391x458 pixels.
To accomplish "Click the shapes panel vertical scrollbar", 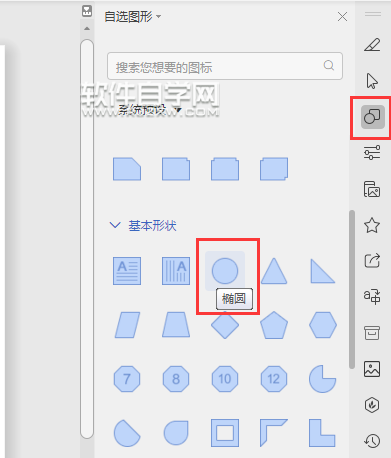I will tap(352, 289).
